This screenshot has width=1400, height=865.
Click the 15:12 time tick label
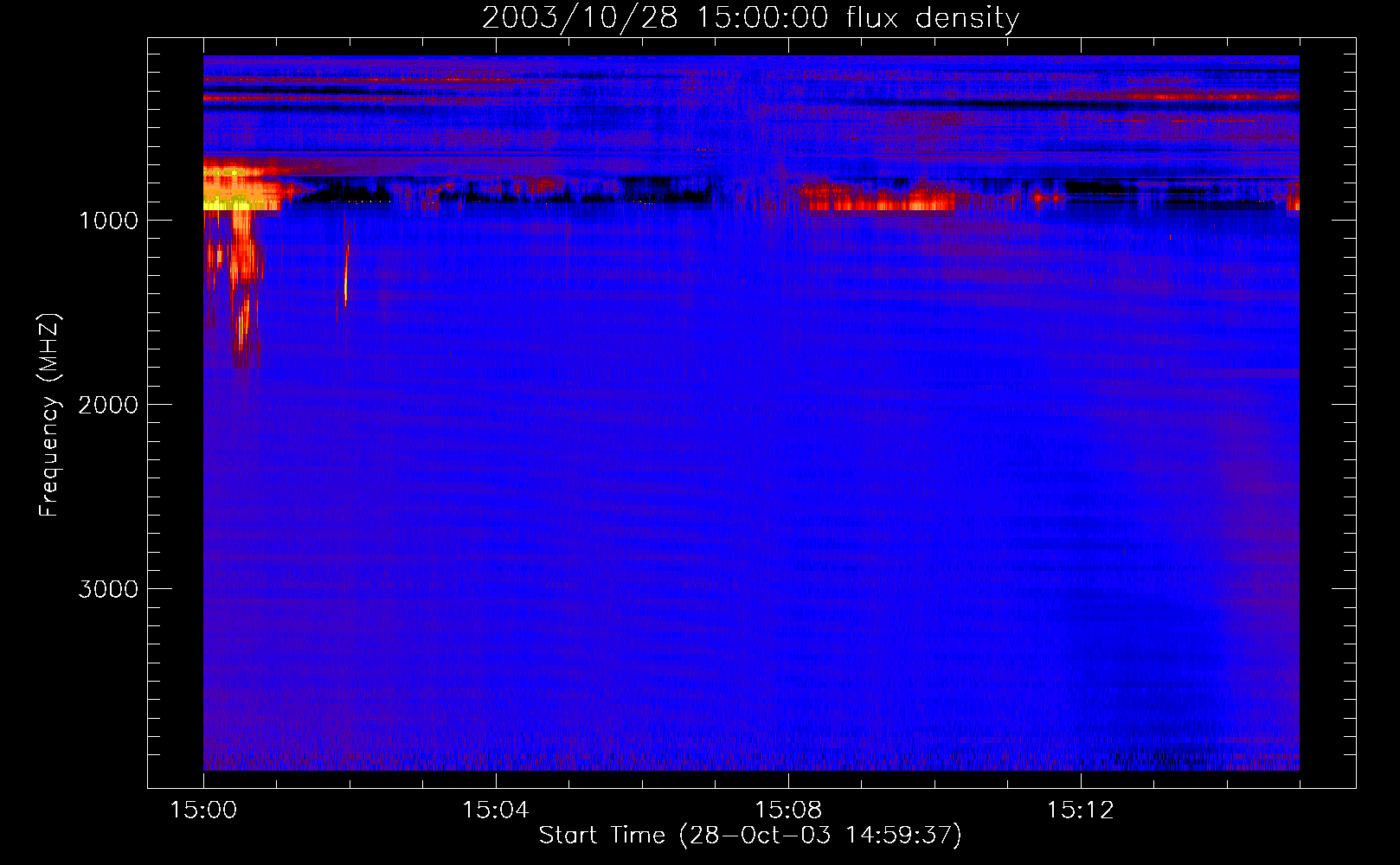pos(1081,811)
